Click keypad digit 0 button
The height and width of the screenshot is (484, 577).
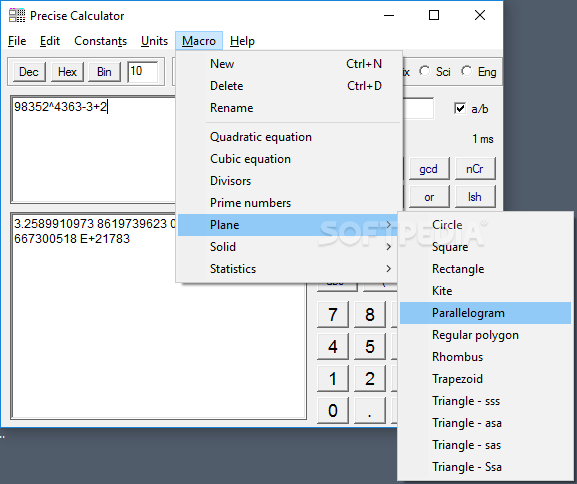pyautogui.click(x=333, y=410)
